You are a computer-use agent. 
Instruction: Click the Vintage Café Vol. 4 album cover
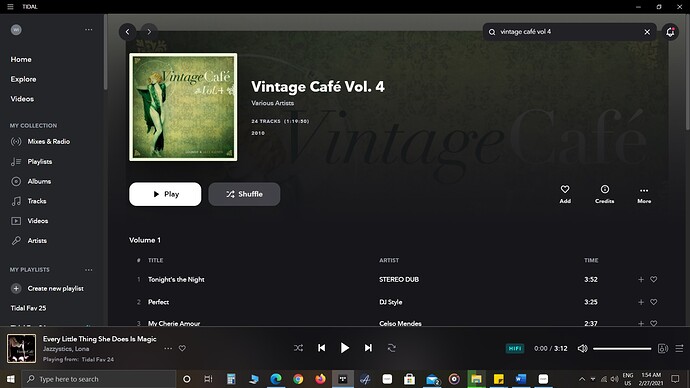coord(183,107)
